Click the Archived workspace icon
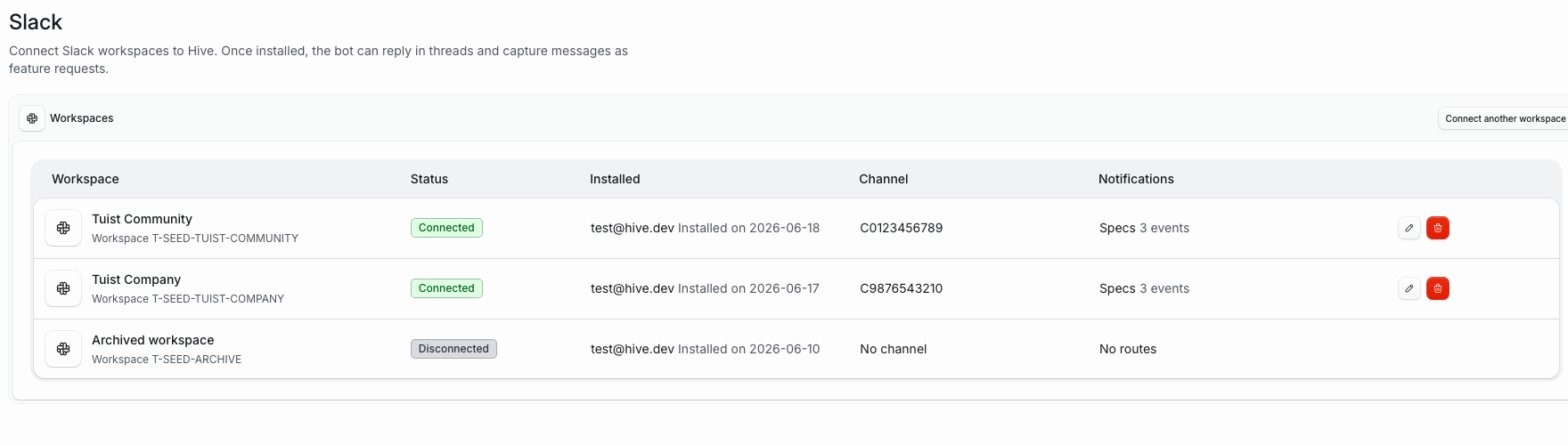Image resolution: width=1568 pixels, height=445 pixels. tap(63, 349)
